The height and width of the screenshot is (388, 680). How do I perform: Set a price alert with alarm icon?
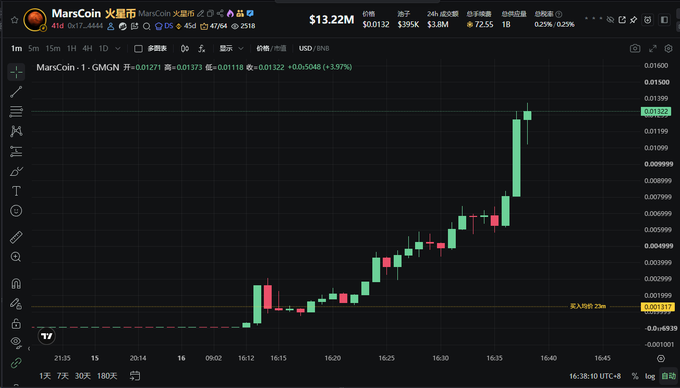pos(647,20)
